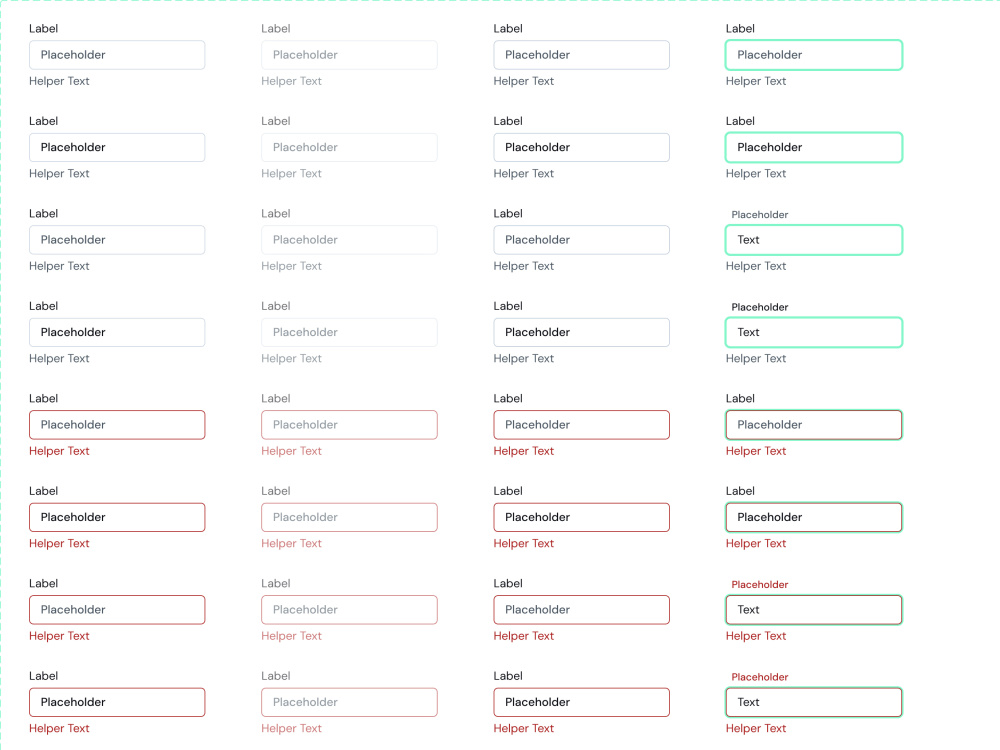The width and height of the screenshot is (1000, 750).
Task: Click the third column's bottom red-bordered input
Action: [x=581, y=702]
